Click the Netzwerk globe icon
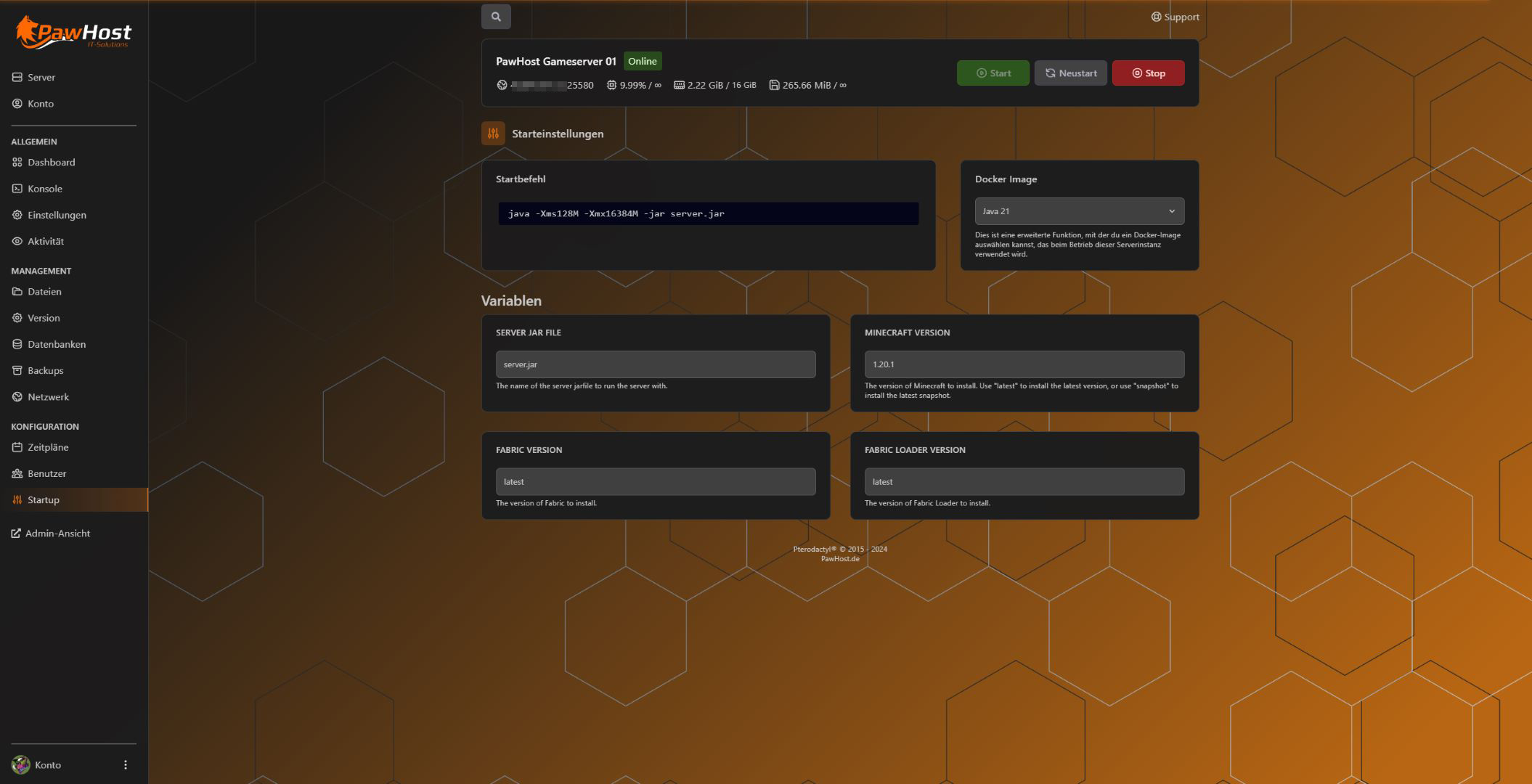This screenshot has height=784, width=1532. [x=17, y=397]
